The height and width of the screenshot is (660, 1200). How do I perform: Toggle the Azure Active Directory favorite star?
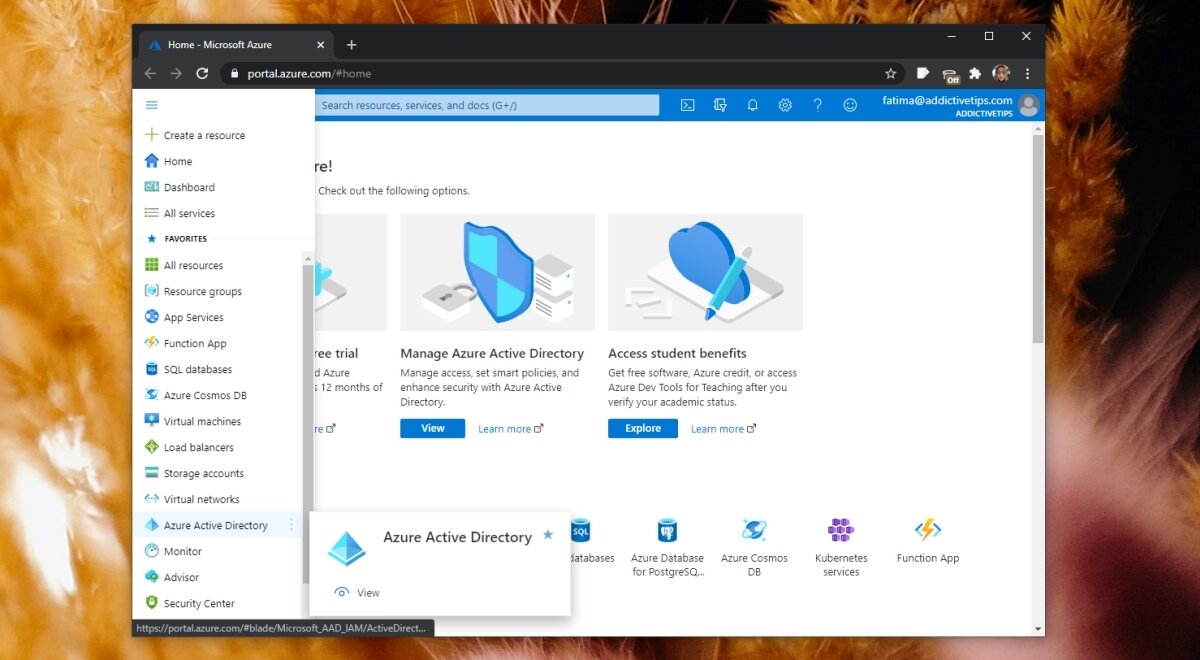[547, 535]
